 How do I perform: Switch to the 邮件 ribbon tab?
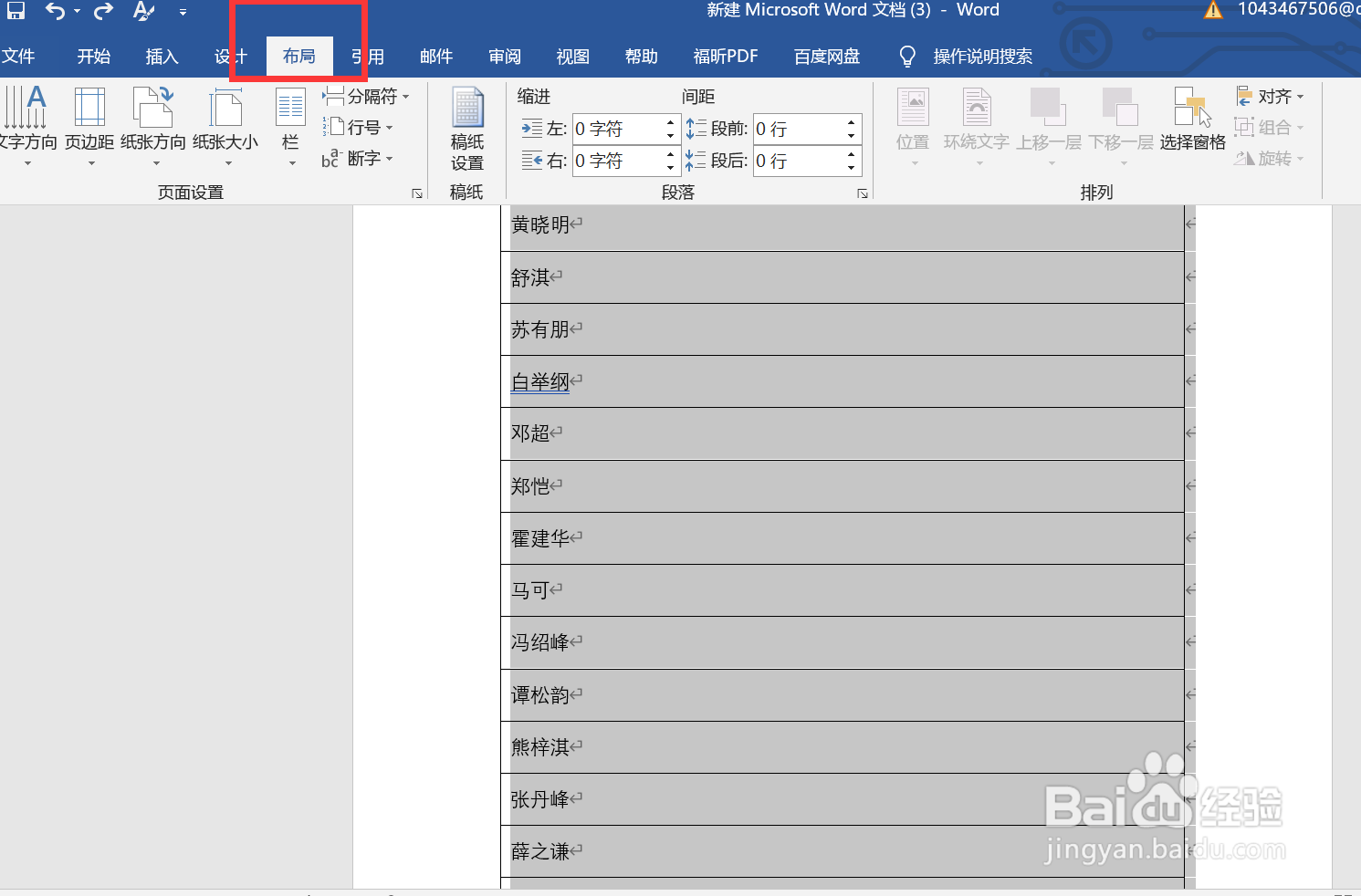436,56
